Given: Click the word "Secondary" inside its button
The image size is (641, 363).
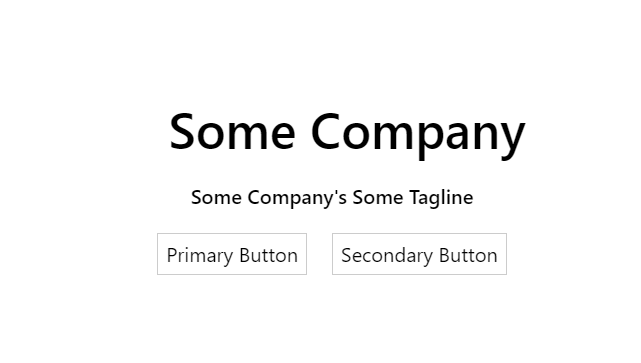Looking at the screenshot, I should [387, 256].
